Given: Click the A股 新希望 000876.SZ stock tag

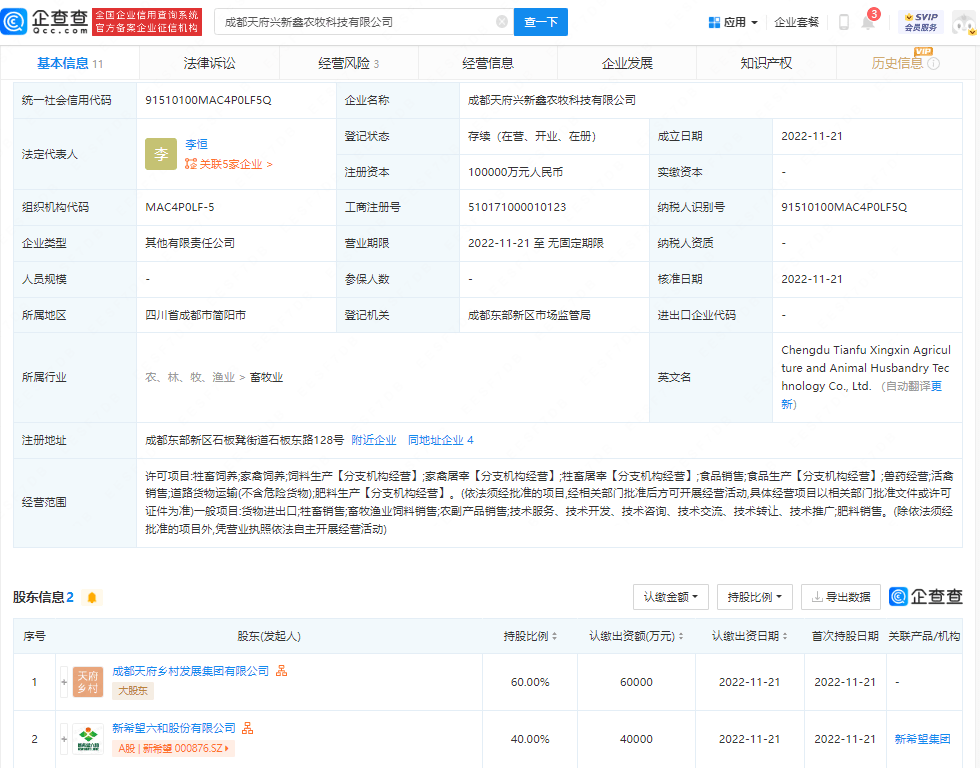Looking at the screenshot, I should (173, 748).
